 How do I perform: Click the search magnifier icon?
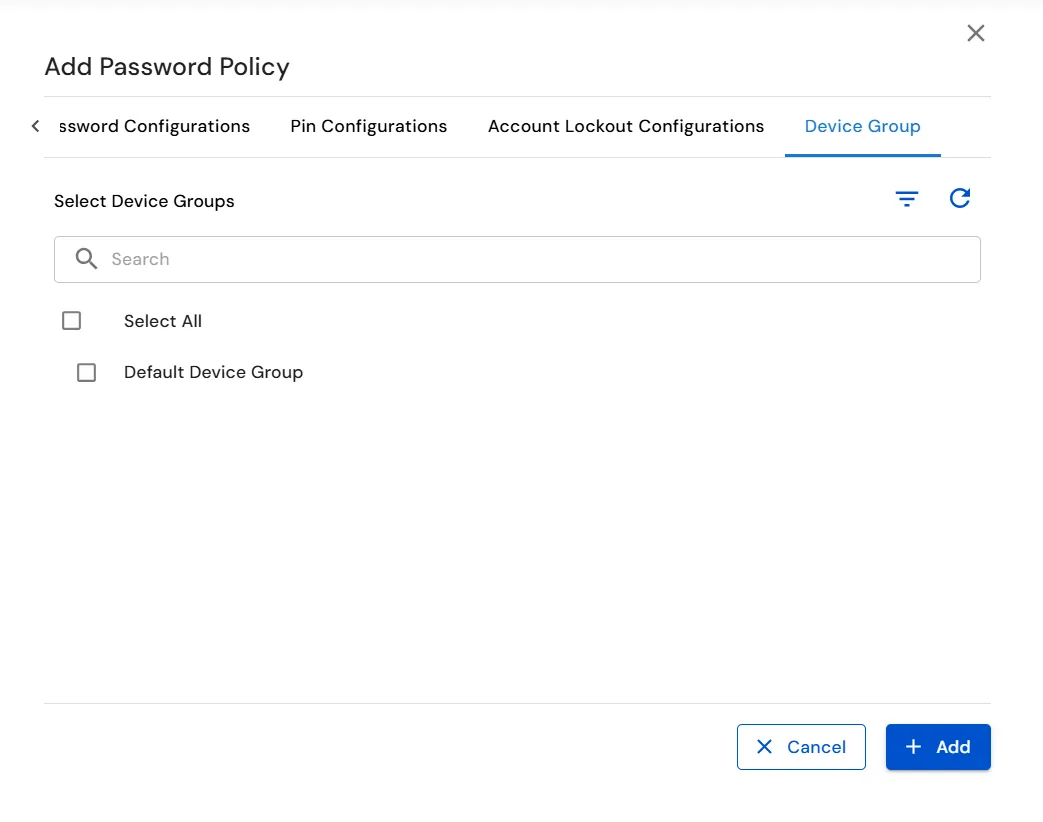click(86, 259)
